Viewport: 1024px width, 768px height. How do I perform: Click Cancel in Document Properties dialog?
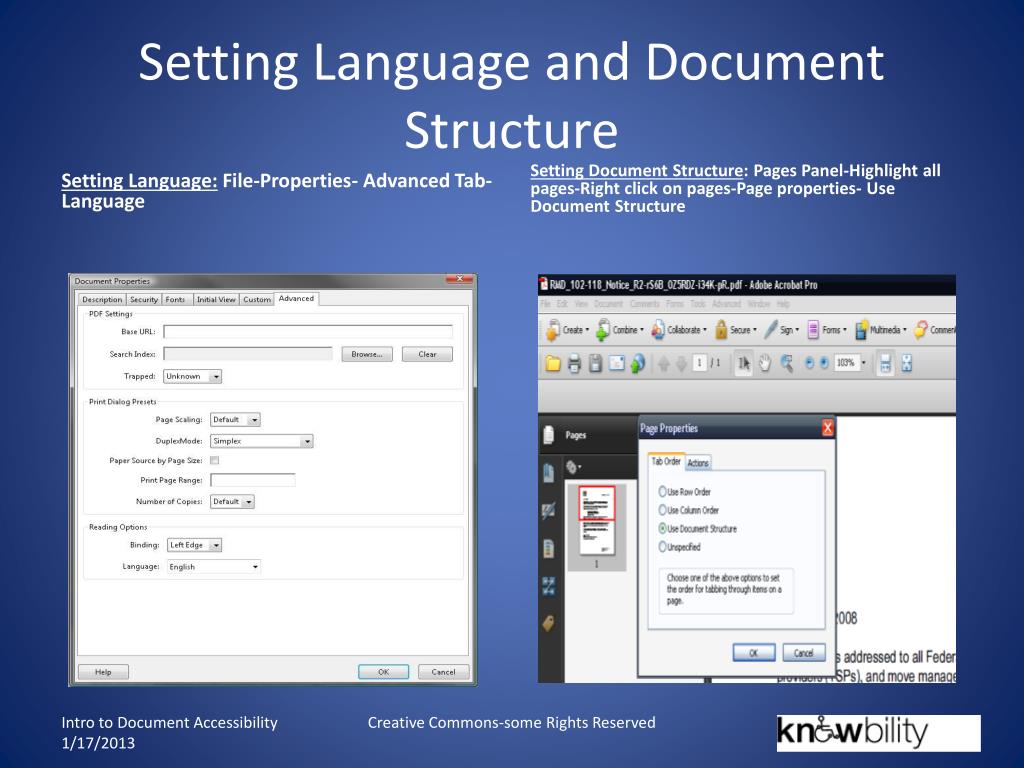pyautogui.click(x=443, y=671)
